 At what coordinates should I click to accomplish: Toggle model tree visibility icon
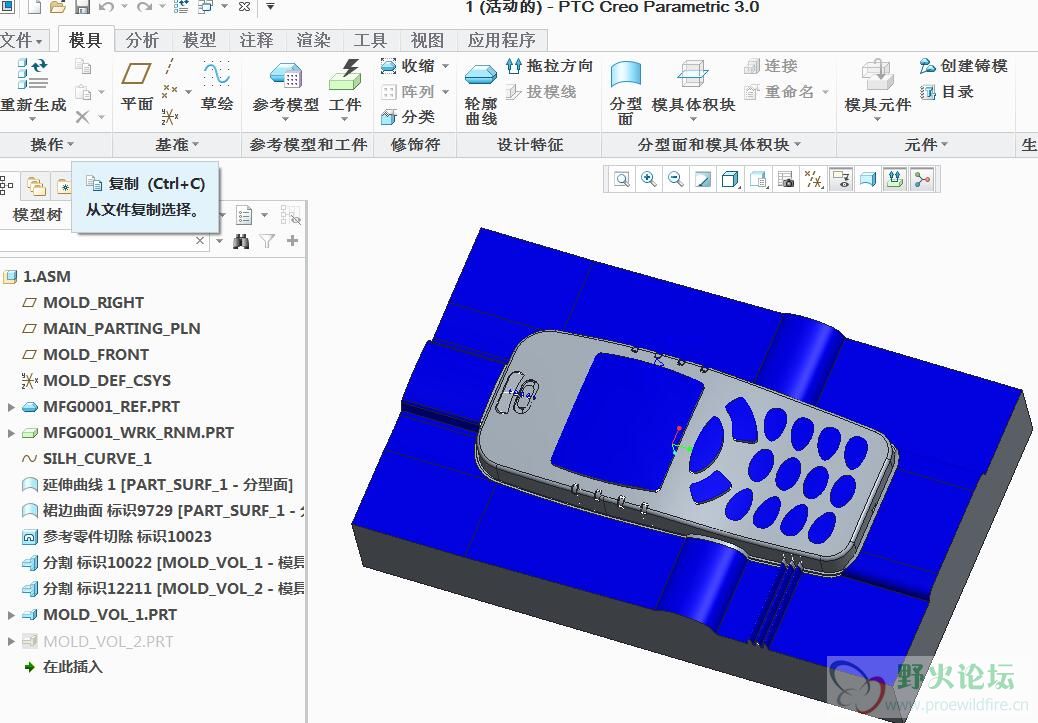tap(290, 215)
